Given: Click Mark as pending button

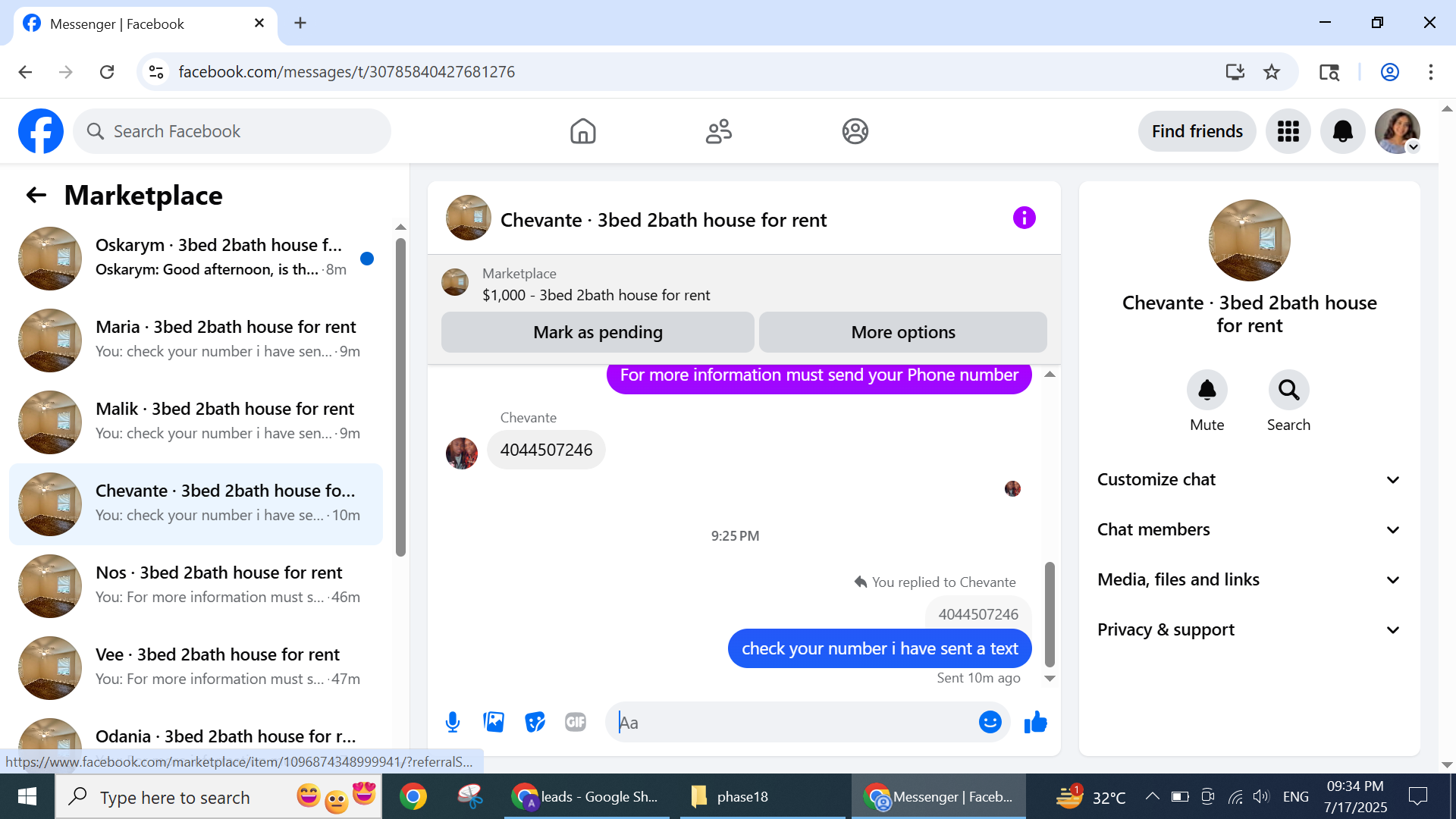Looking at the screenshot, I should tap(598, 332).
